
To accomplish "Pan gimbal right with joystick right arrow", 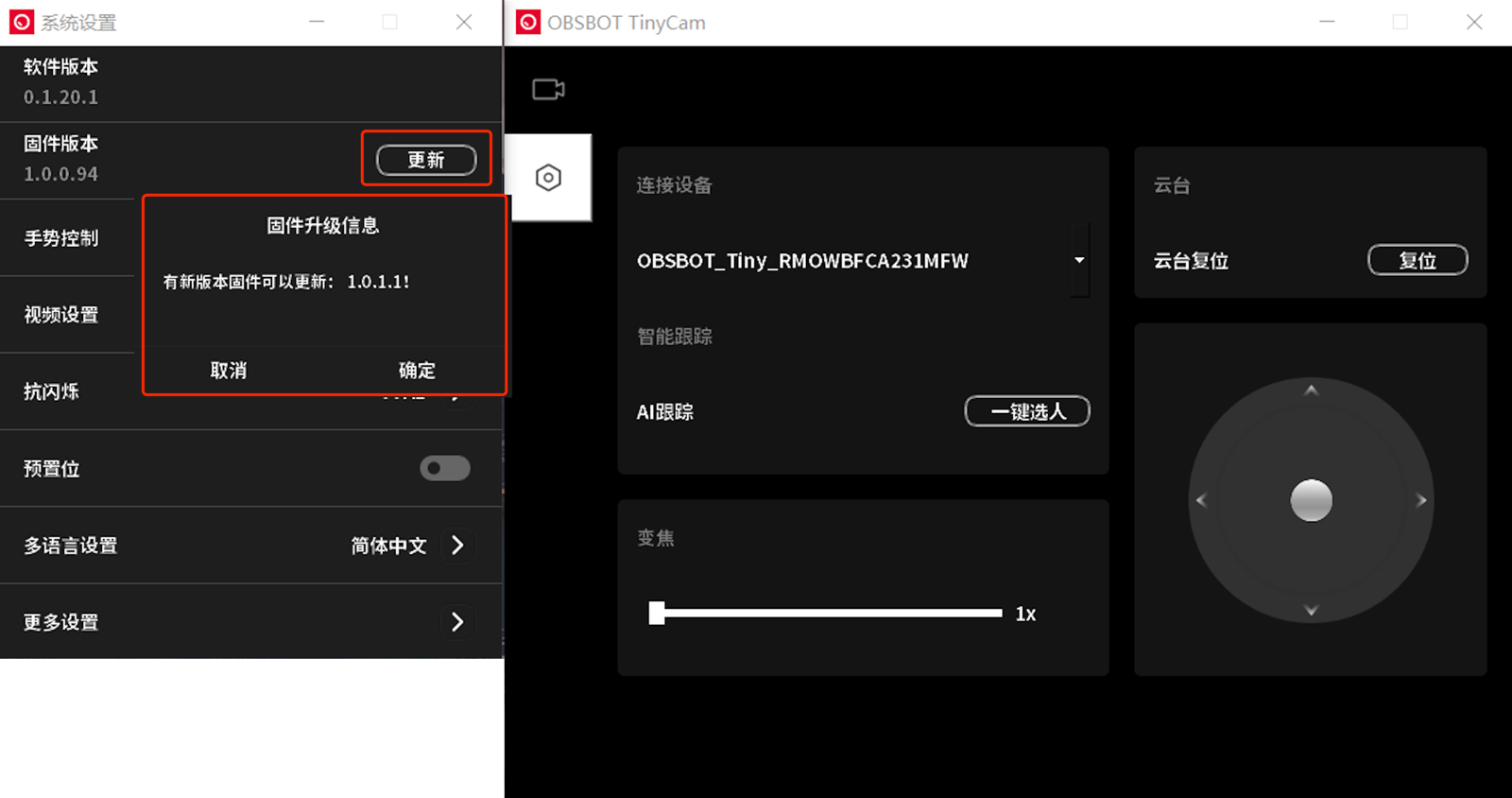I will [1421, 500].
